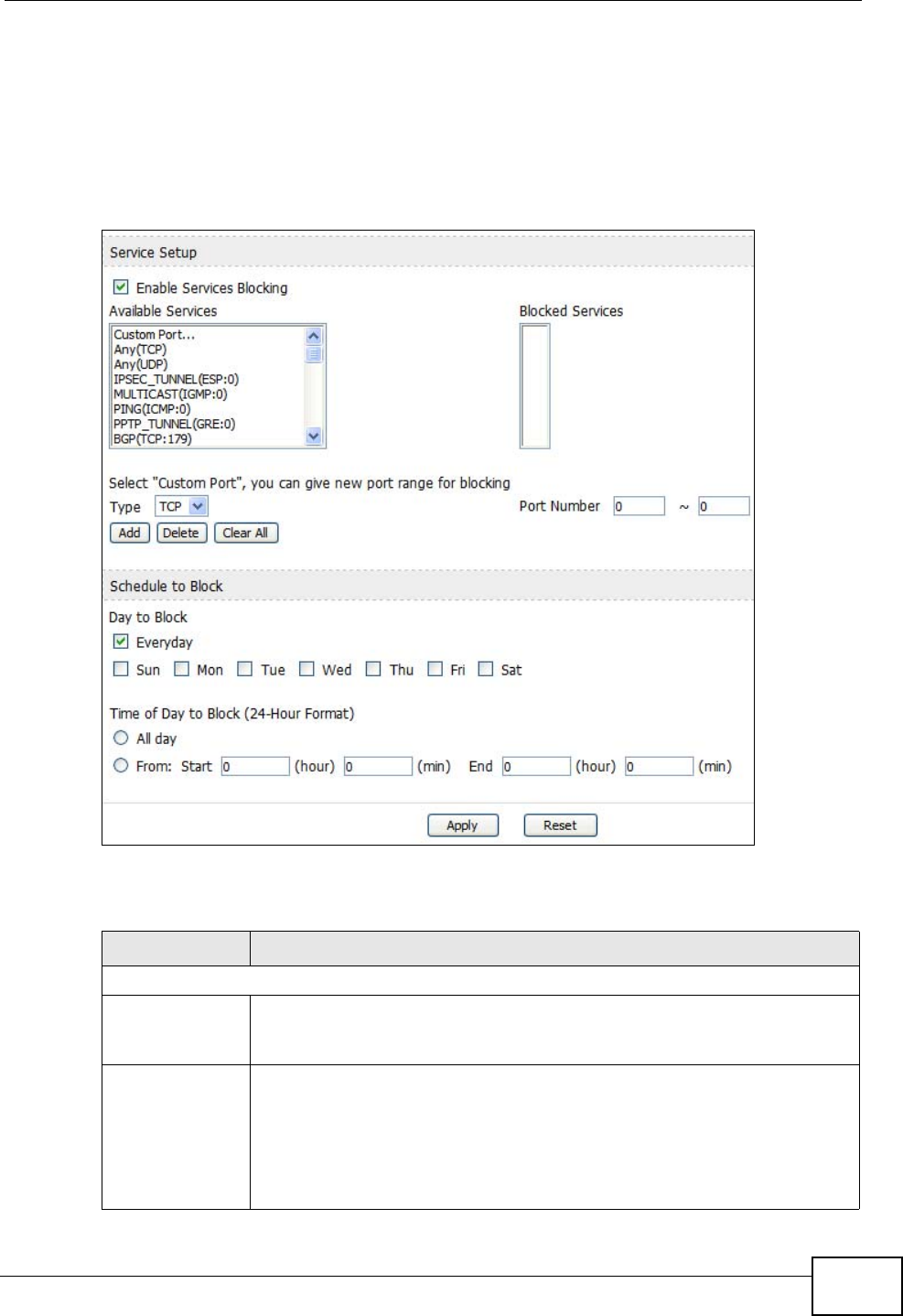Click the Add button
Image resolution: width=903 pixels, height=1316 pixels.
tap(130, 533)
